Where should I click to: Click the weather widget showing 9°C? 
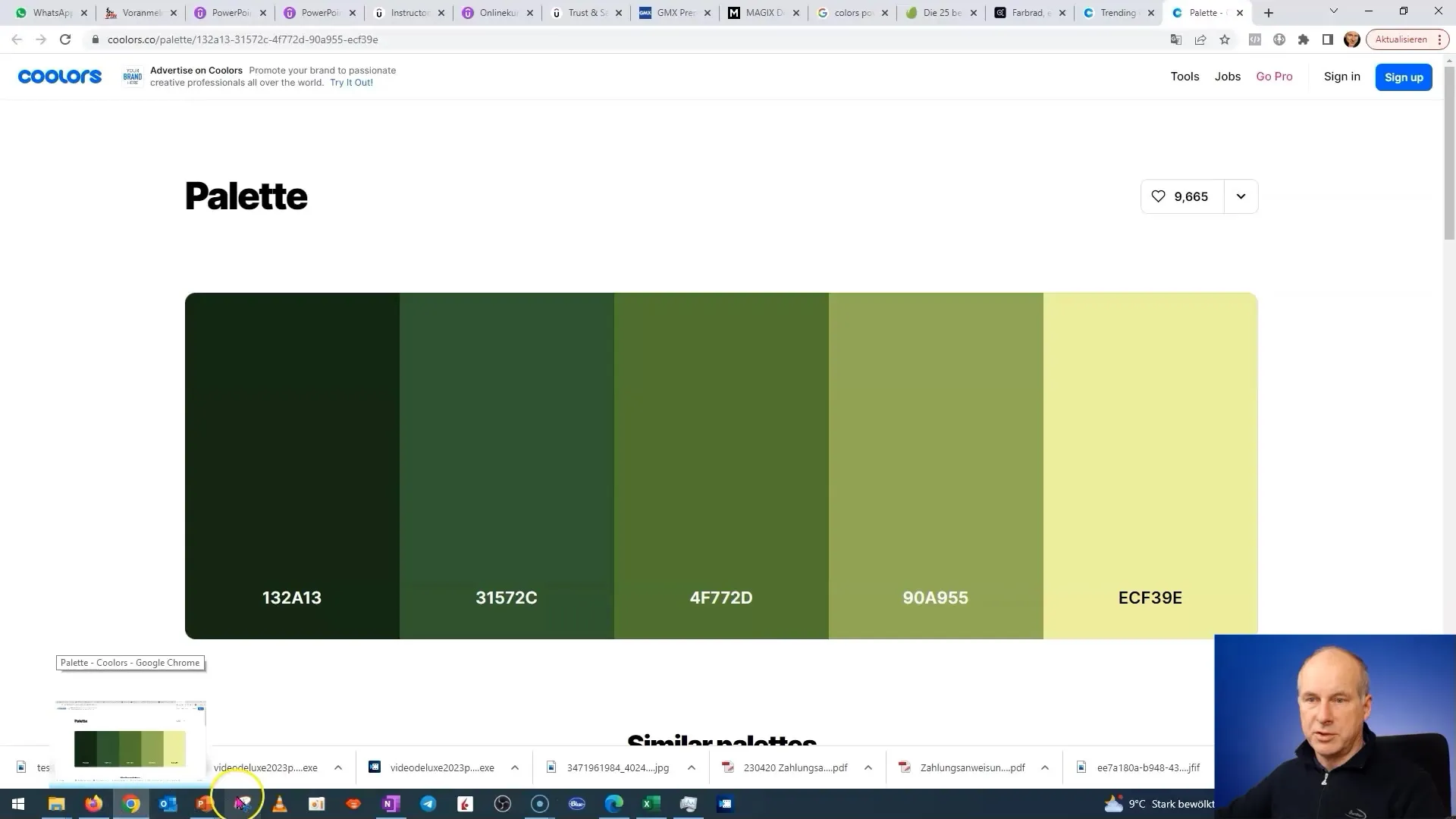1159,804
